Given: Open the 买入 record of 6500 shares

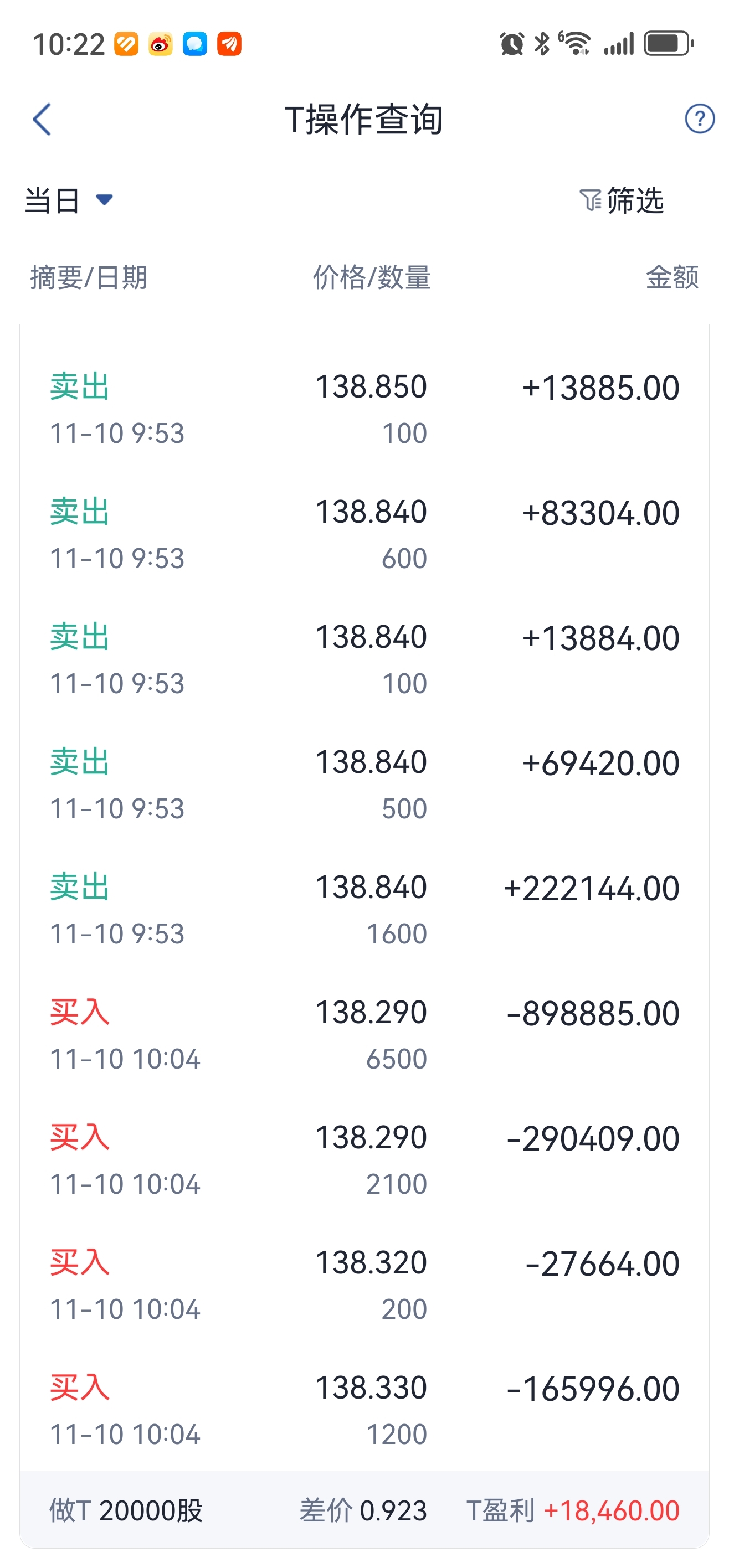Looking at the screenshot, I should coord(364,1035).
